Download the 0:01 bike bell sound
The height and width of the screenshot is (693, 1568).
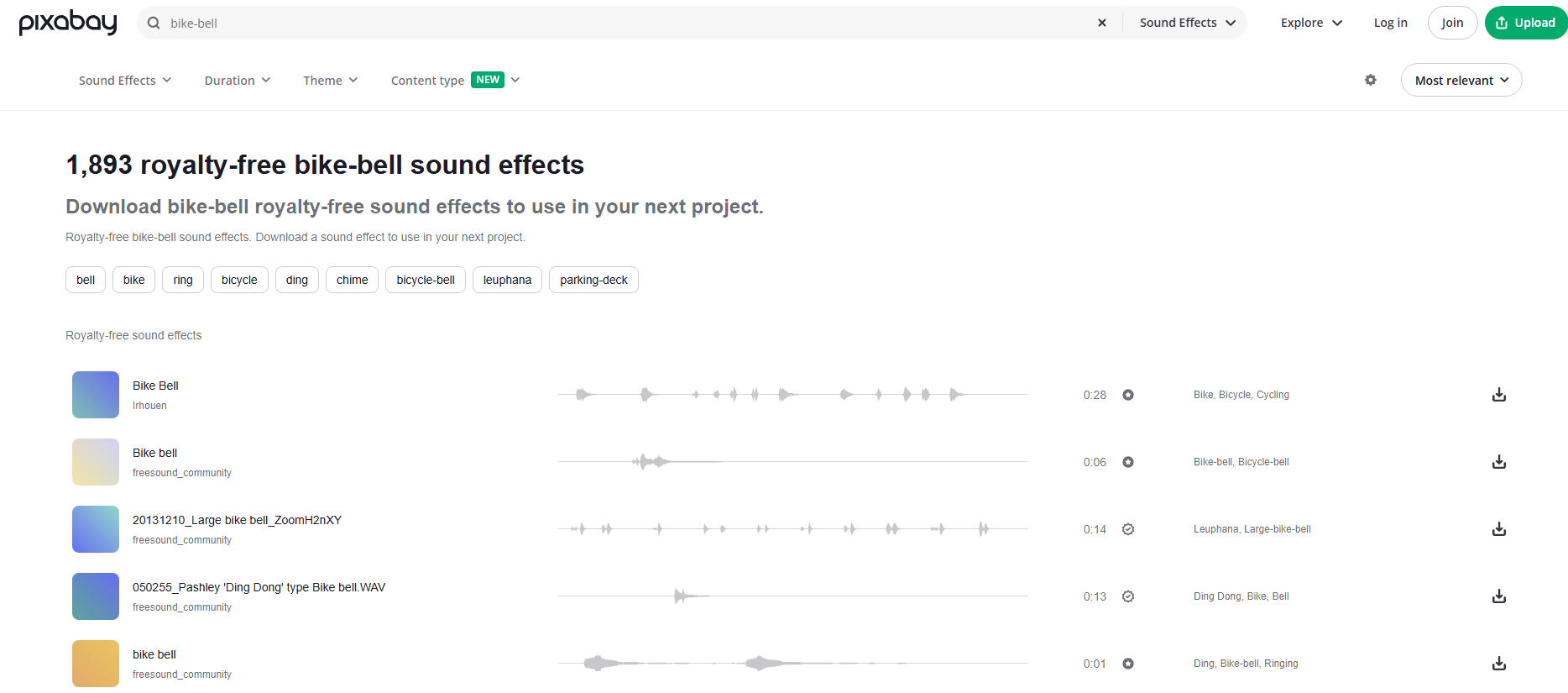(x=1498, y=664)
